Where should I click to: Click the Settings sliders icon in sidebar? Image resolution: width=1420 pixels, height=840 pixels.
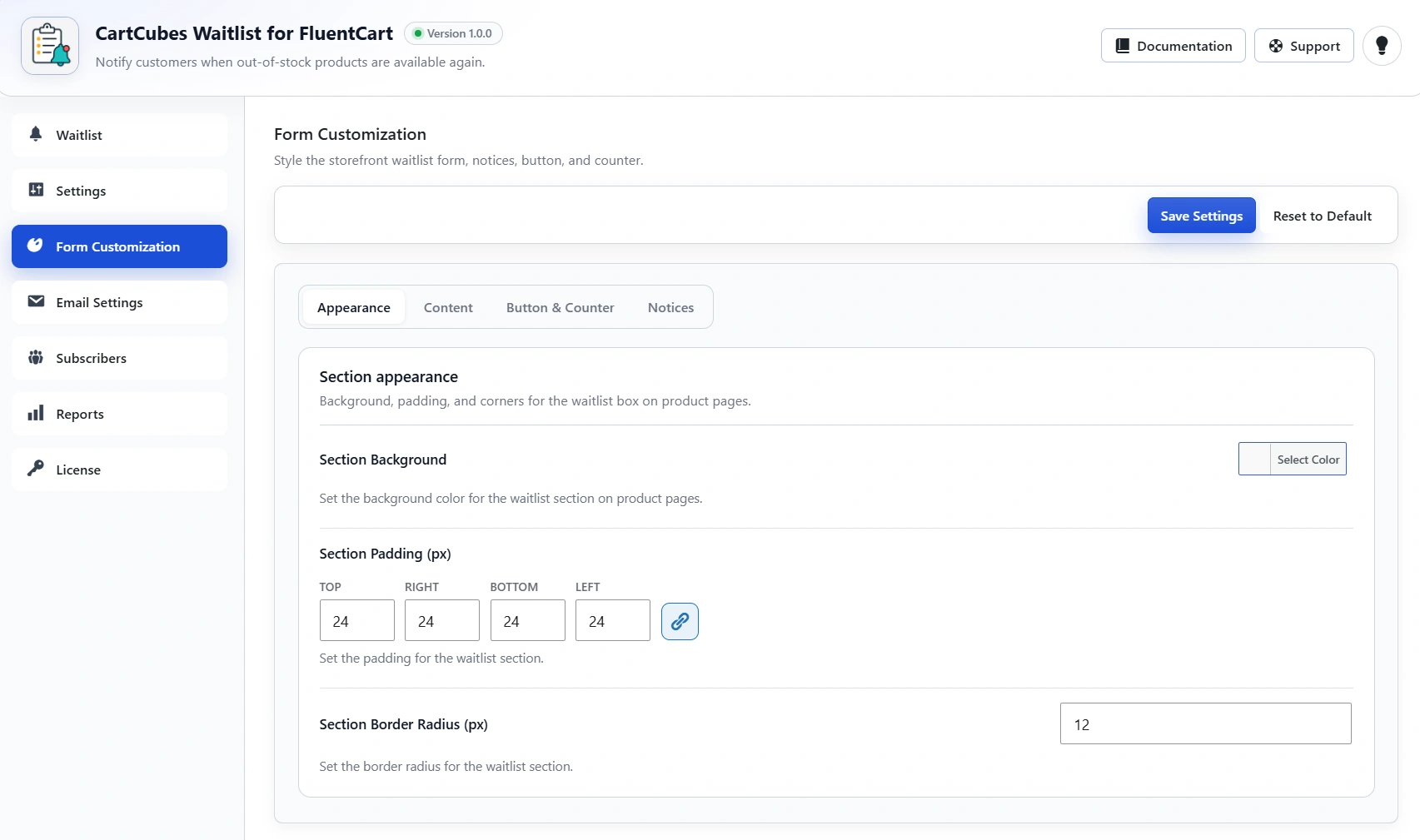pyautogui.click(x=36, y=190)
